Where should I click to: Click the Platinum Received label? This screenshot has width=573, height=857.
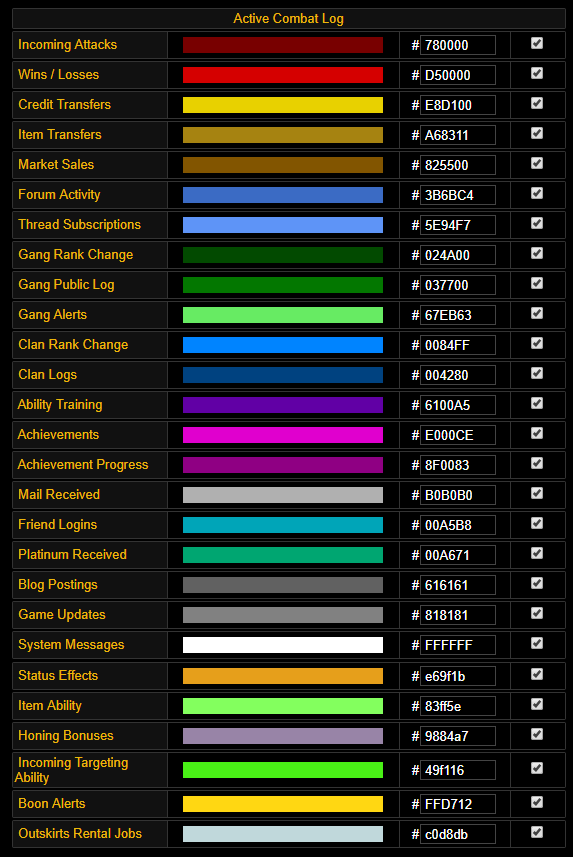pos(72,554)
